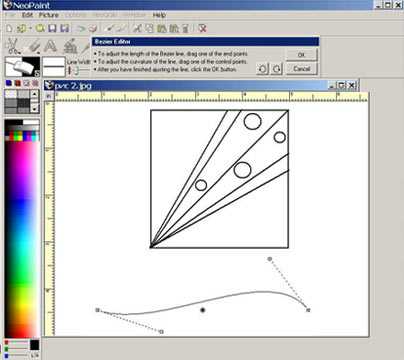The image size is (404, 360).
Task: Open the Picture menu
Action: (x=49, y=15)
